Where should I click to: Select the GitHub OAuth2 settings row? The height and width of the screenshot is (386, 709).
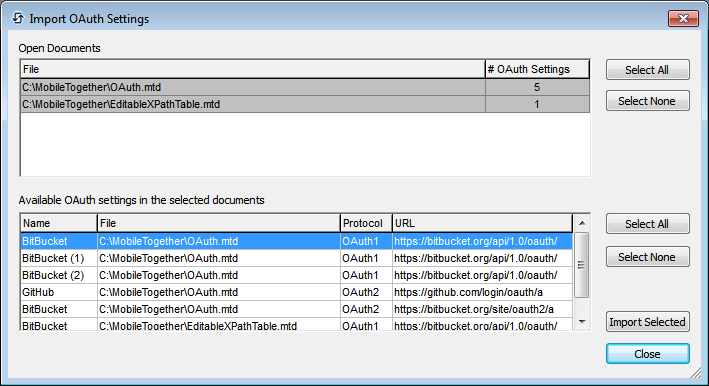click(x=297, y=292)
